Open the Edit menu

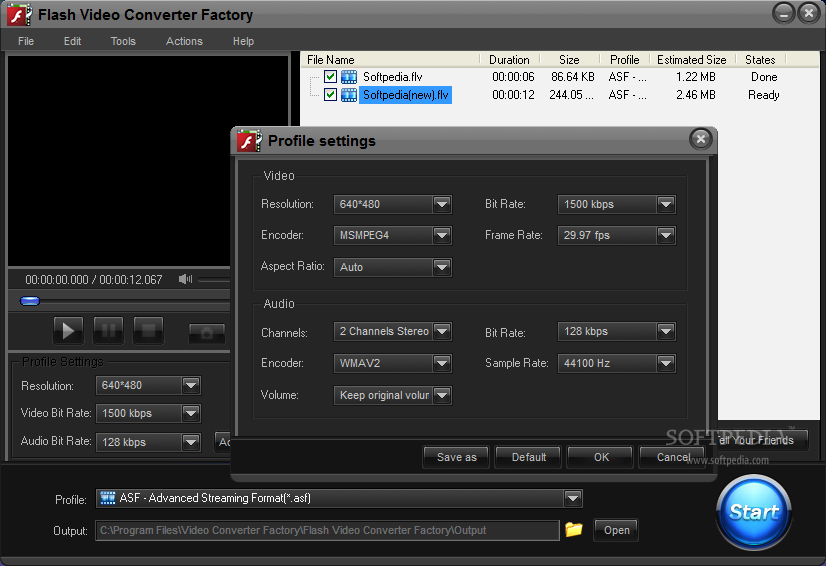tap(72, 41)
